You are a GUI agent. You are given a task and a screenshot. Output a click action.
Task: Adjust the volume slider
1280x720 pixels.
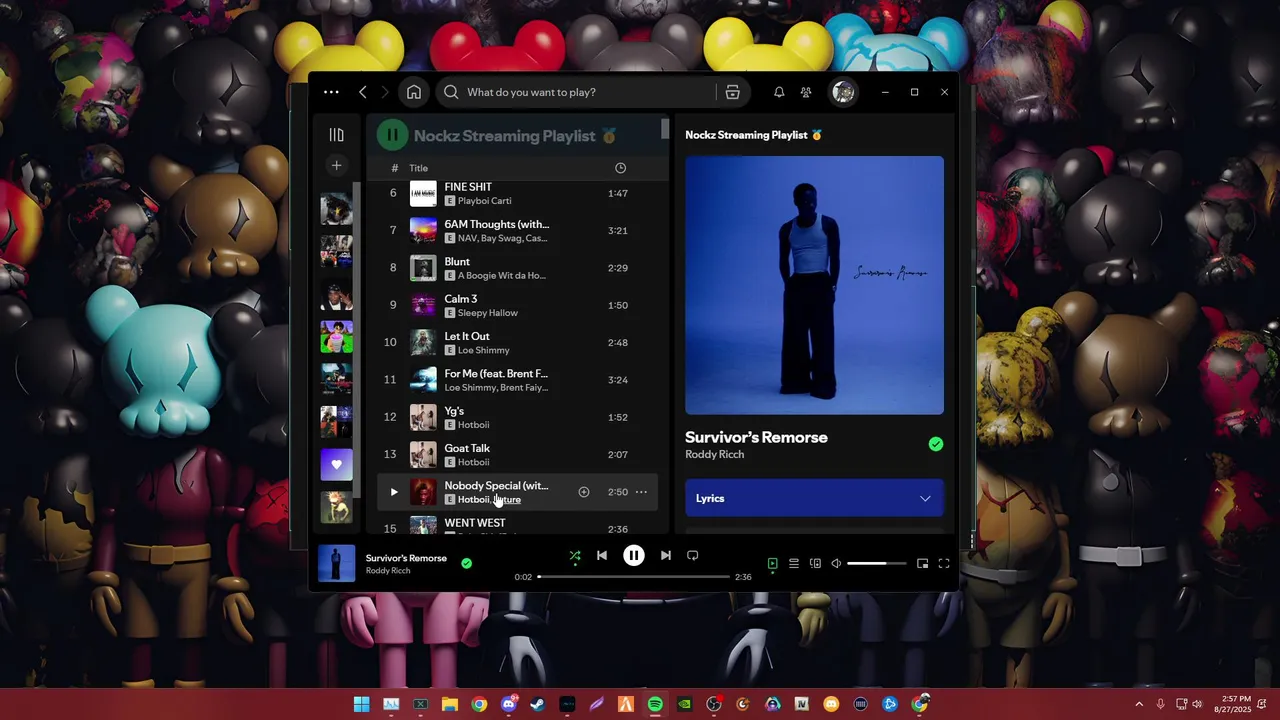(875, 564)
